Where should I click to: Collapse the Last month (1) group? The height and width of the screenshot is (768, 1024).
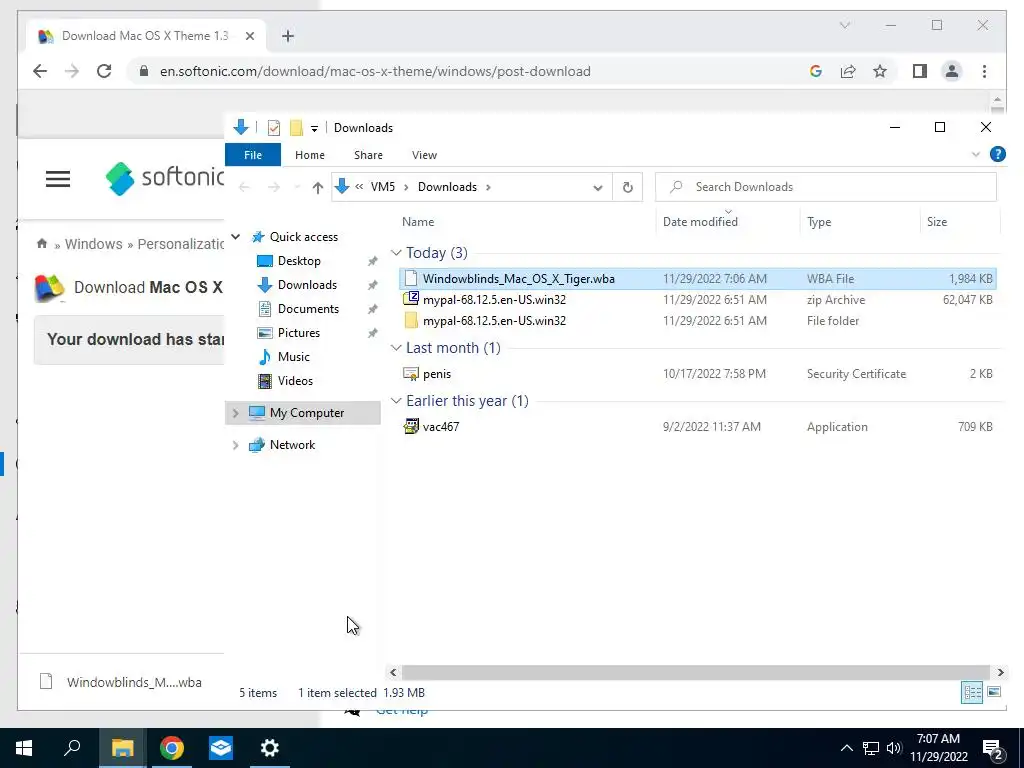coord(396,348)
